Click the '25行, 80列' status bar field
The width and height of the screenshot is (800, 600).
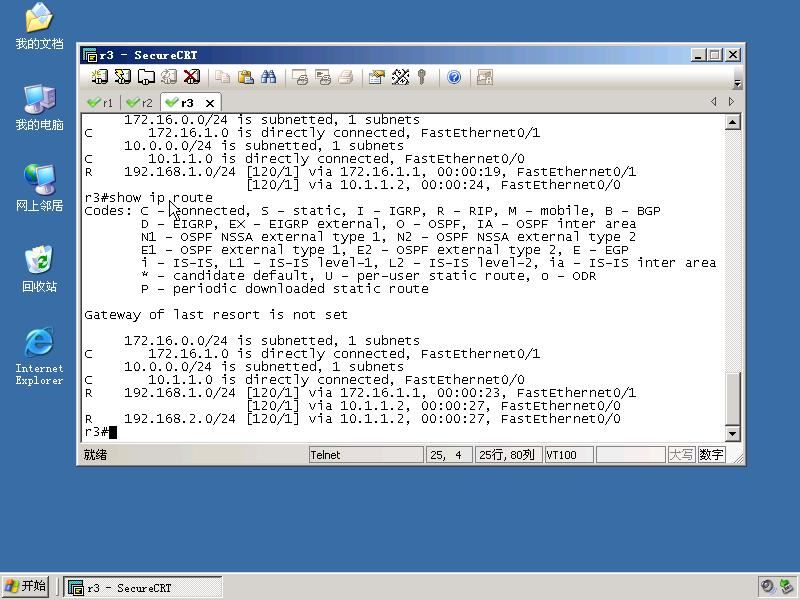pyautogui.click(x=508, y=455)
